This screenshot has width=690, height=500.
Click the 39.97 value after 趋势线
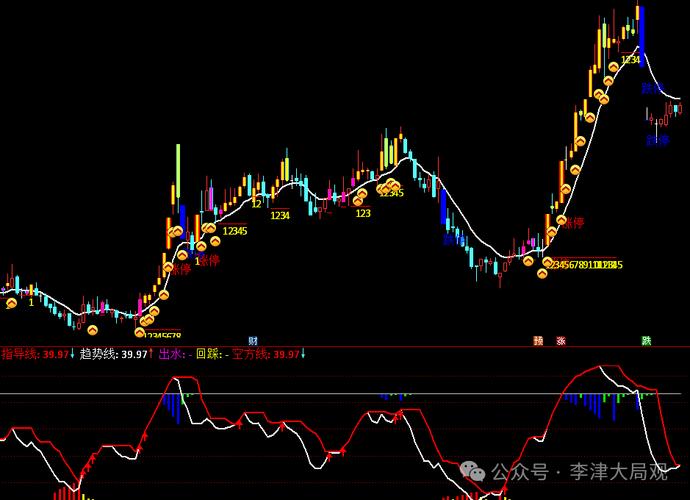pos(134,354)
